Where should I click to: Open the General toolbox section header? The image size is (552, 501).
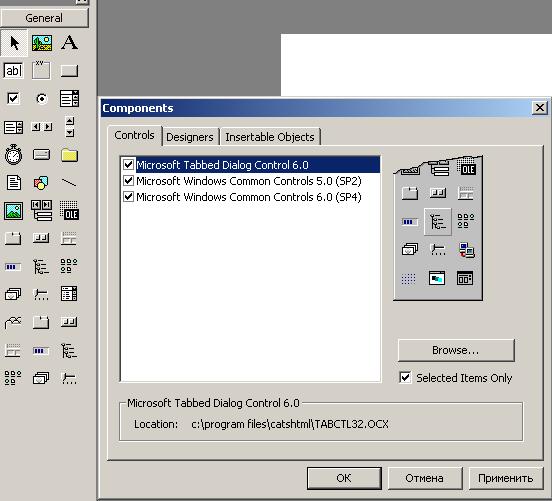[44, 18]
